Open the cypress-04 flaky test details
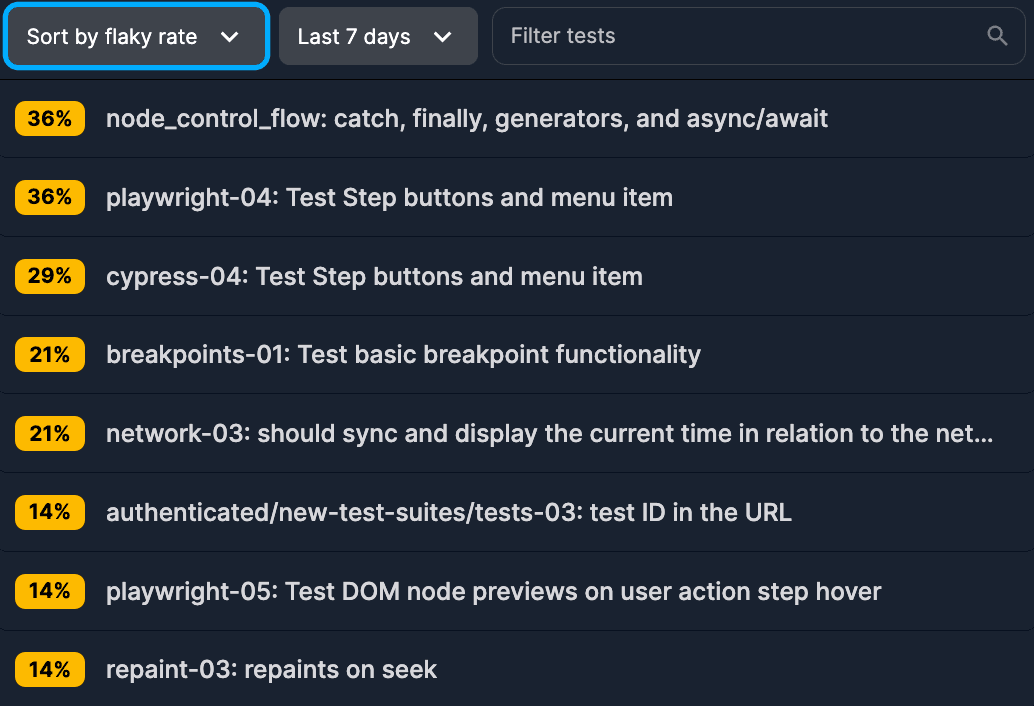The width and height of the screenshot is (1034, 706). (x=374, y=276)
